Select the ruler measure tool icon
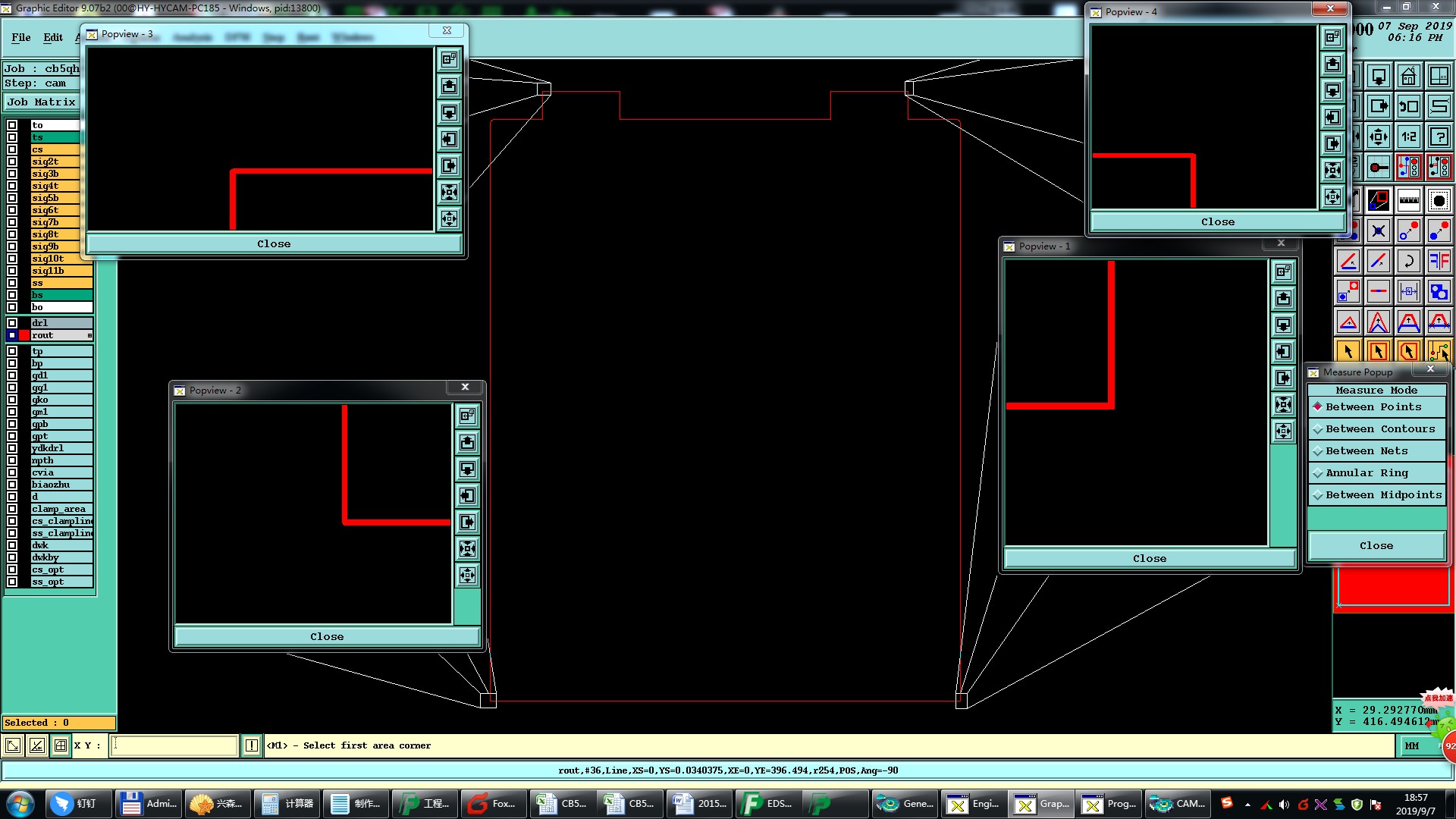This screenshot has height=819, width=1456. (1408, 200)
